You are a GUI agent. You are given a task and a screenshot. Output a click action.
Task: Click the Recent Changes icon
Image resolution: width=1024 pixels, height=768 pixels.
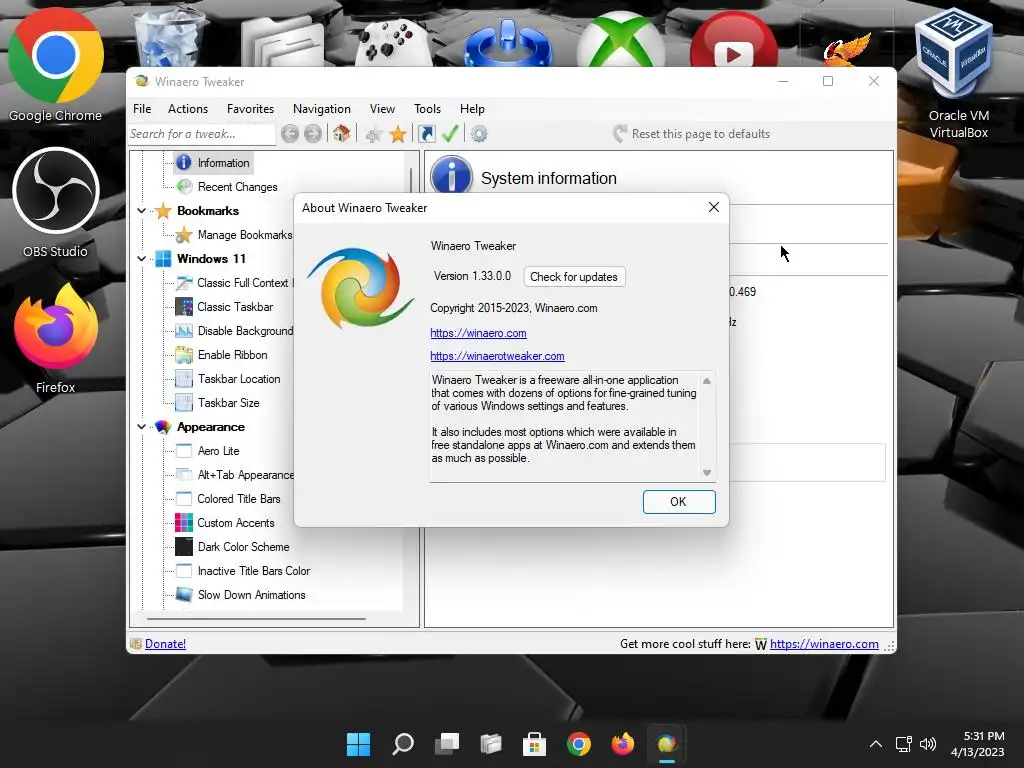coord(185,187)
